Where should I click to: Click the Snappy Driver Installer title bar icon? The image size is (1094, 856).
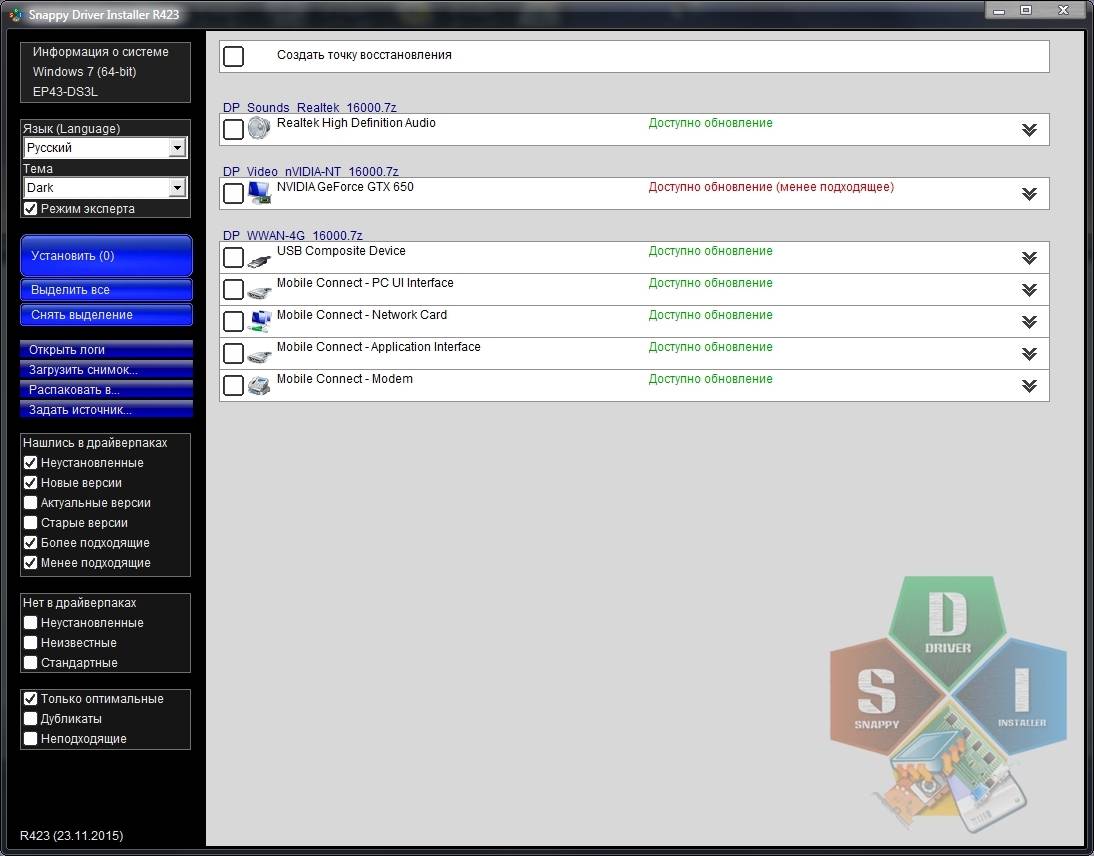coord(15,14)
